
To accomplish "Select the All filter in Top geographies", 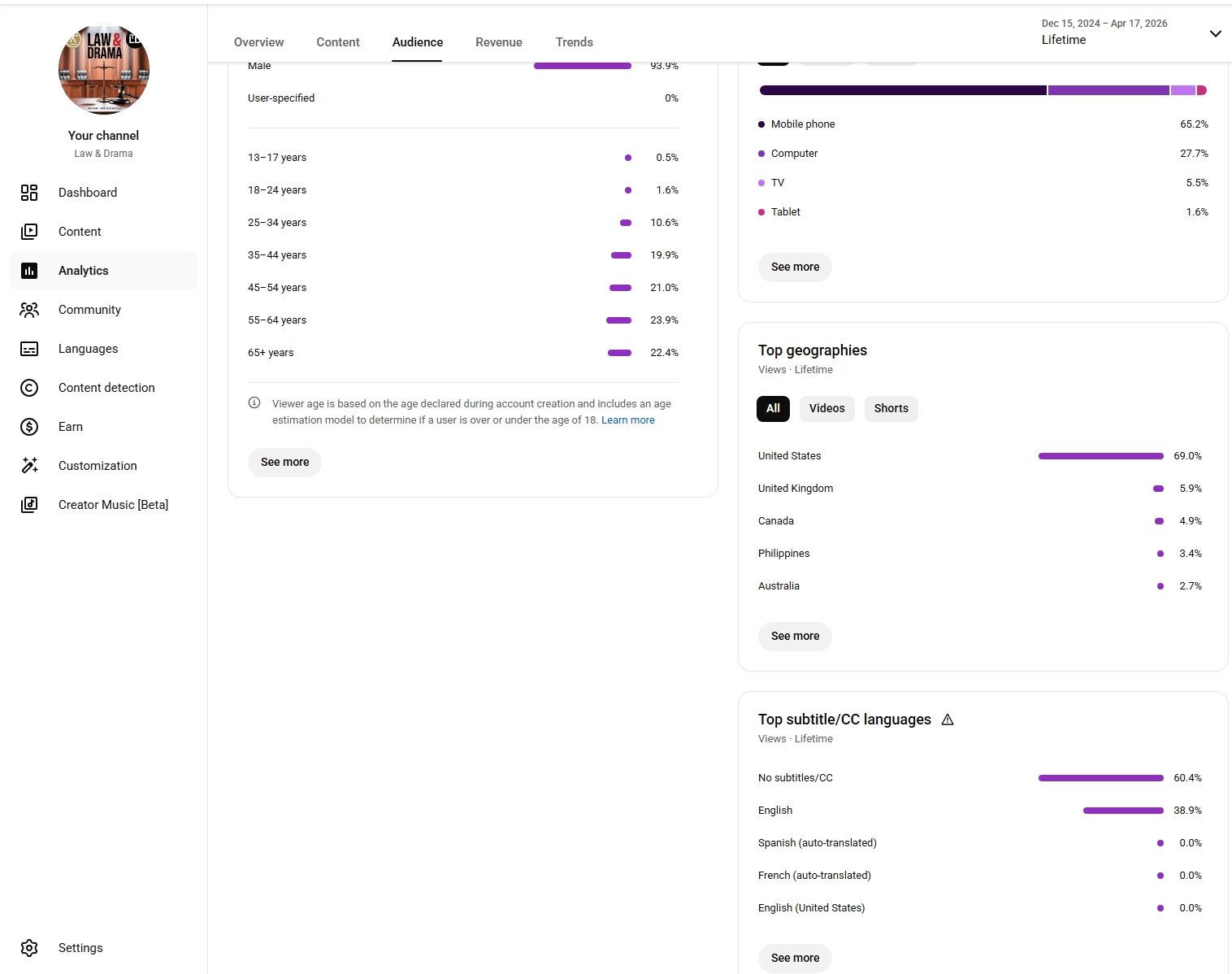I will (773, 408).
